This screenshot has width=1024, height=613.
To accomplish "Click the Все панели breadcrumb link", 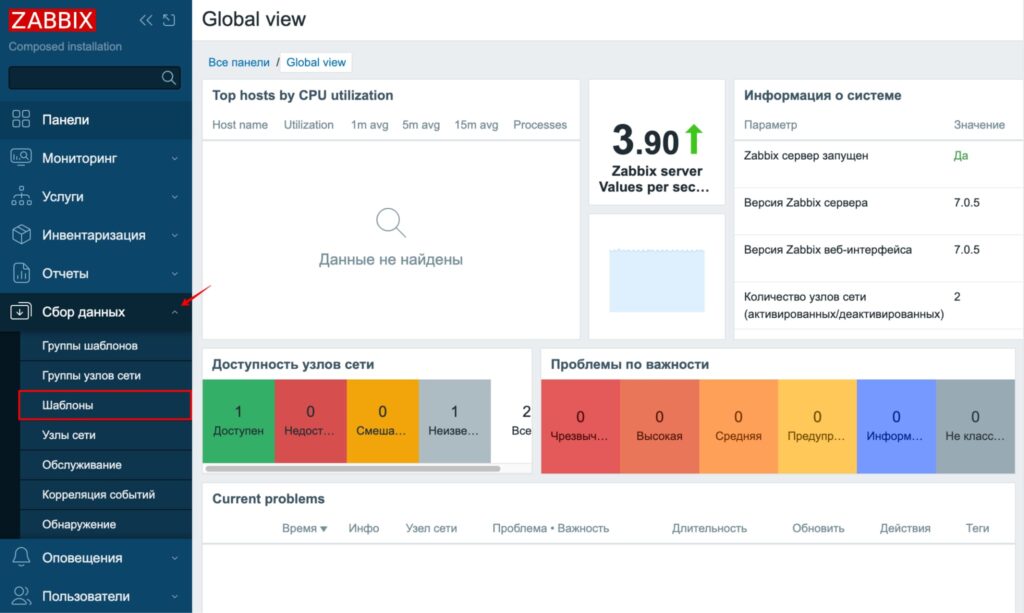I will tap(239, 62).
